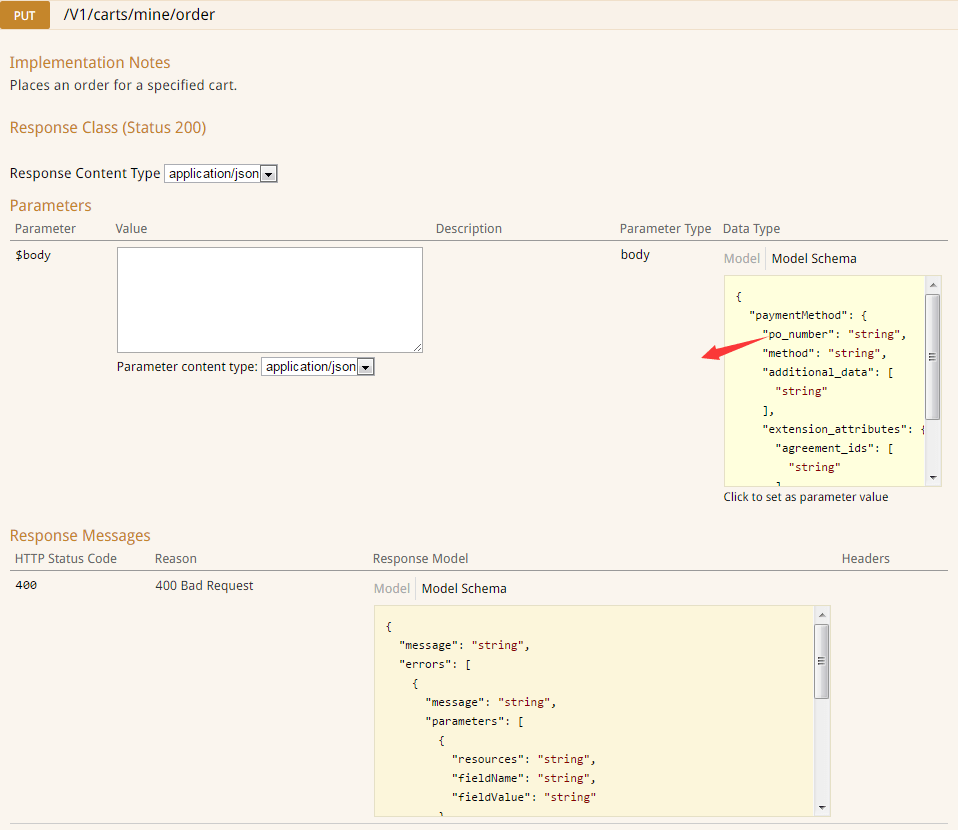Select the Model Schema tab in Data Type column
958x830 pixels.
[x=813, y=258]
